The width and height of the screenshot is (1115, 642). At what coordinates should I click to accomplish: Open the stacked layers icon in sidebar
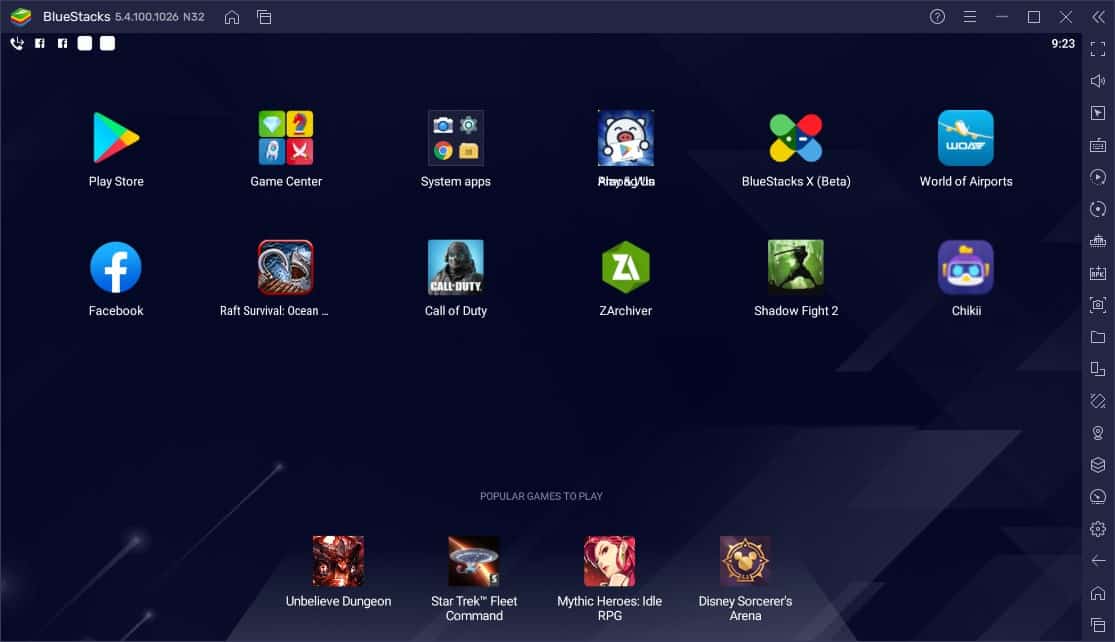tap(1098, 465)
